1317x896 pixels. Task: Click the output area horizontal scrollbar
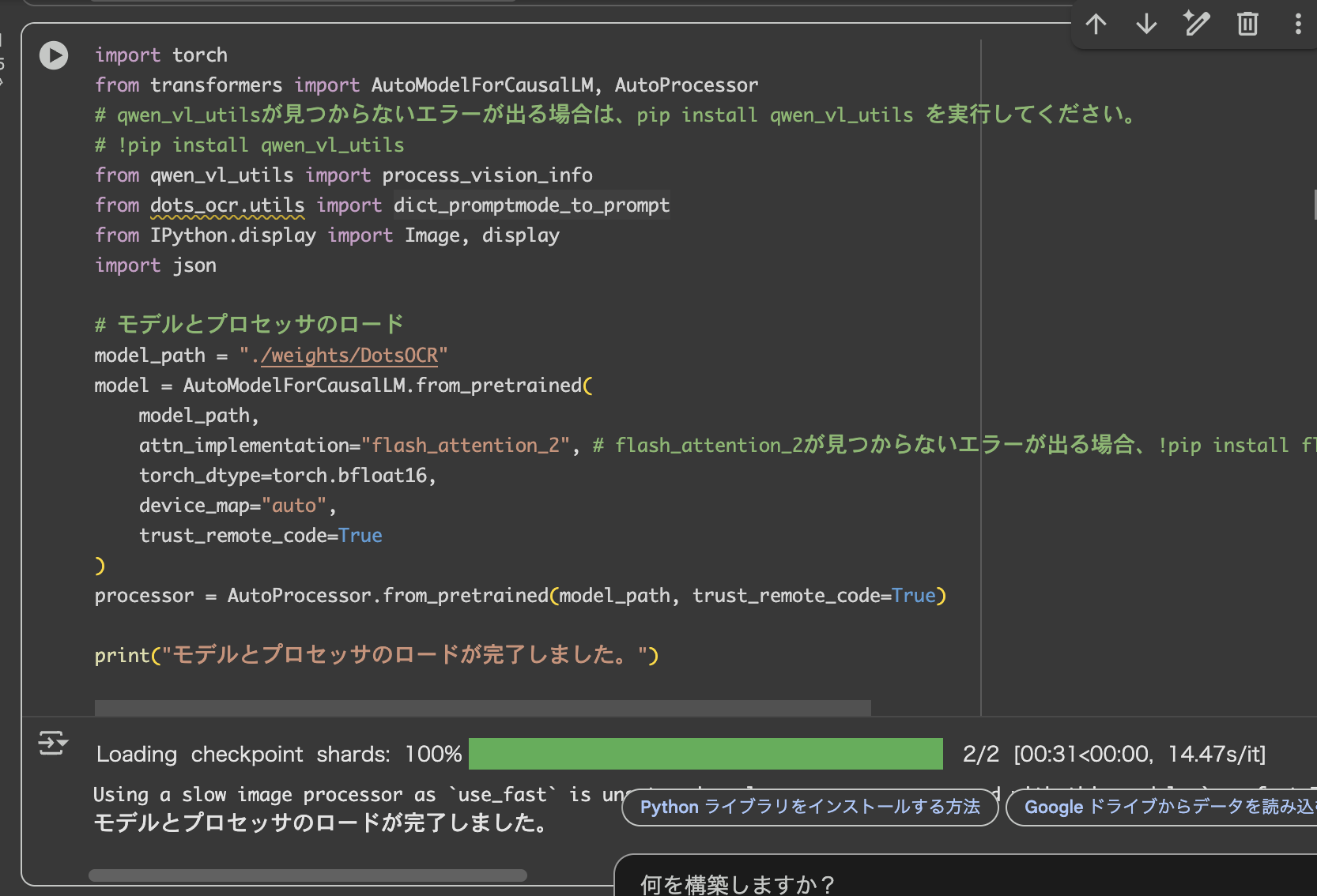click(x=308, y=875)
